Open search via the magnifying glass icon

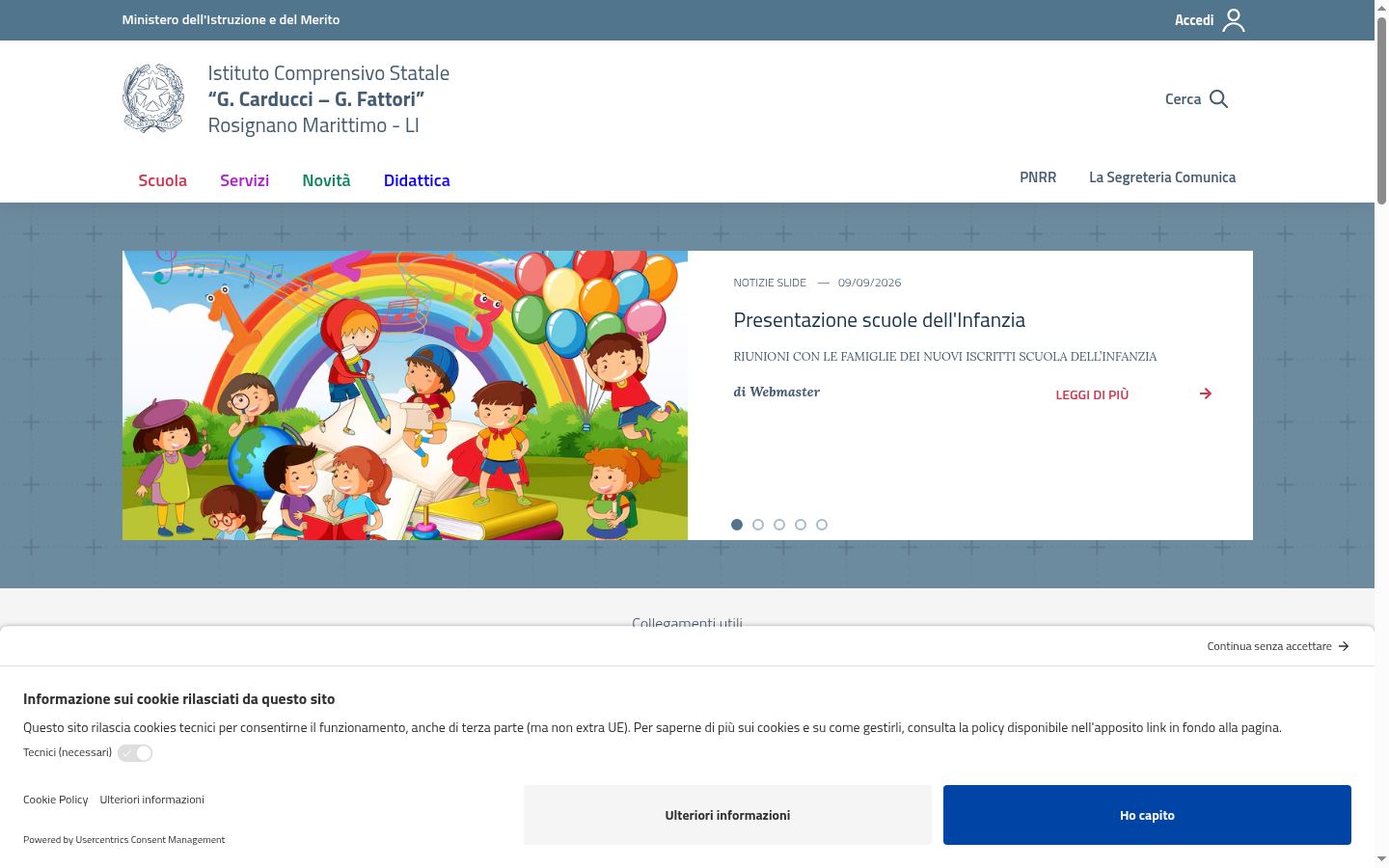coord(1218,99)
